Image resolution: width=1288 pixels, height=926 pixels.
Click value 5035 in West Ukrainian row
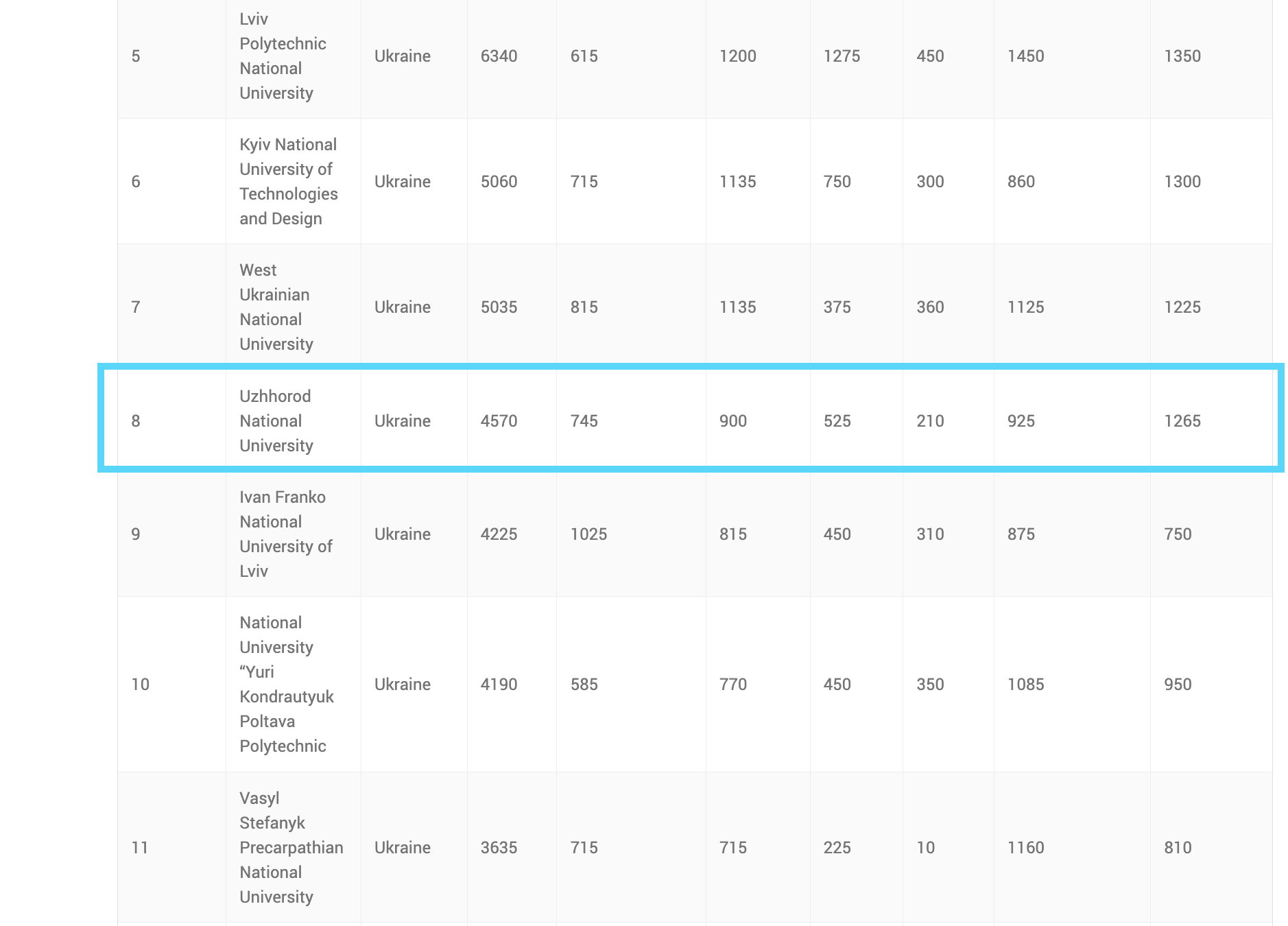point(499,307)
